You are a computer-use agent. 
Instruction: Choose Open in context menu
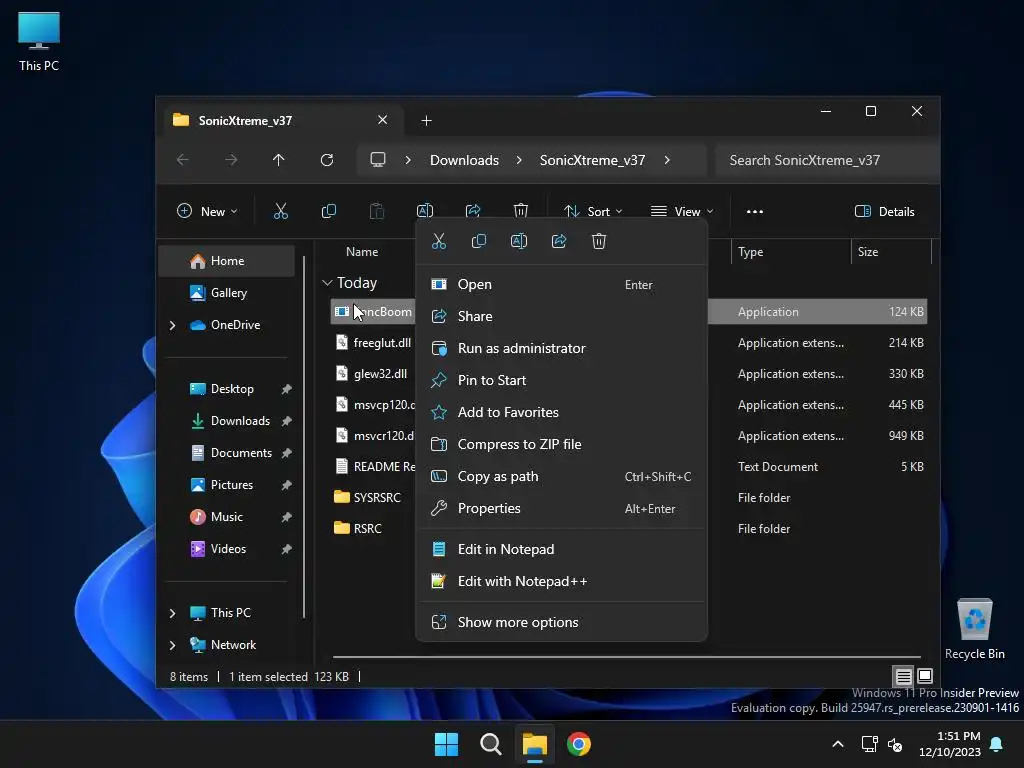point(561,285)
